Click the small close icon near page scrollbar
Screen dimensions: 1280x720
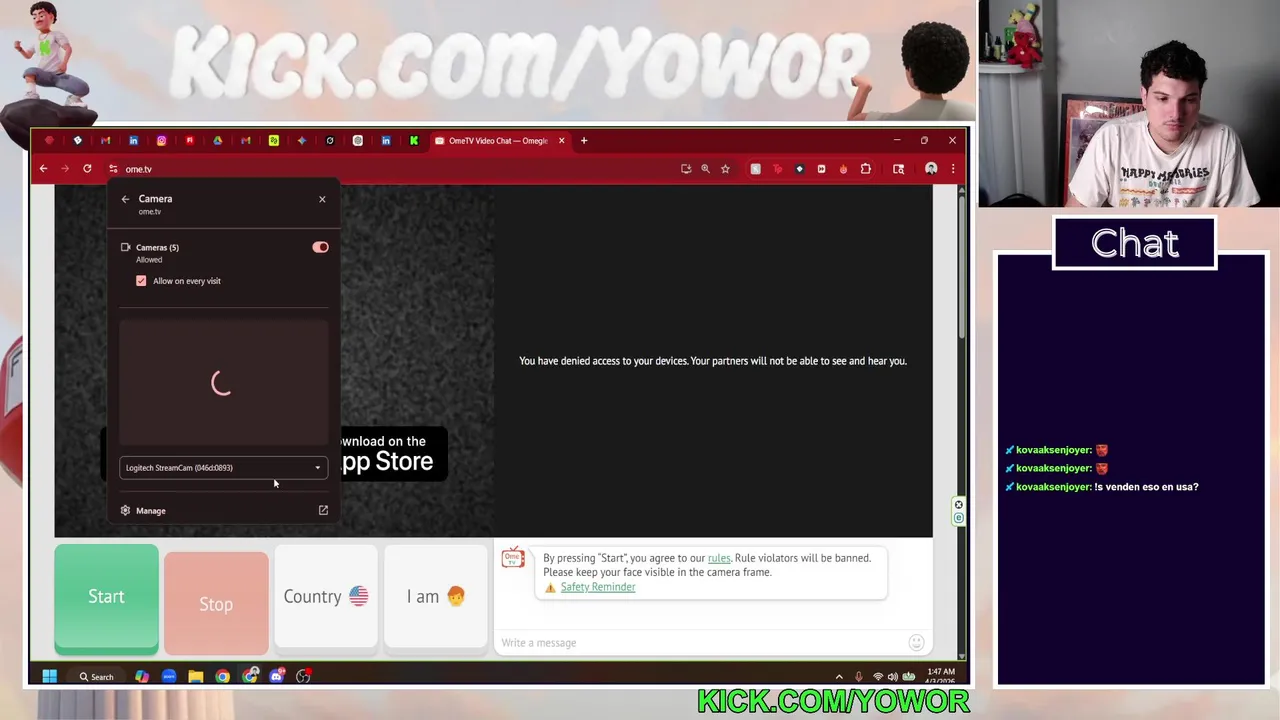(958, 505)
